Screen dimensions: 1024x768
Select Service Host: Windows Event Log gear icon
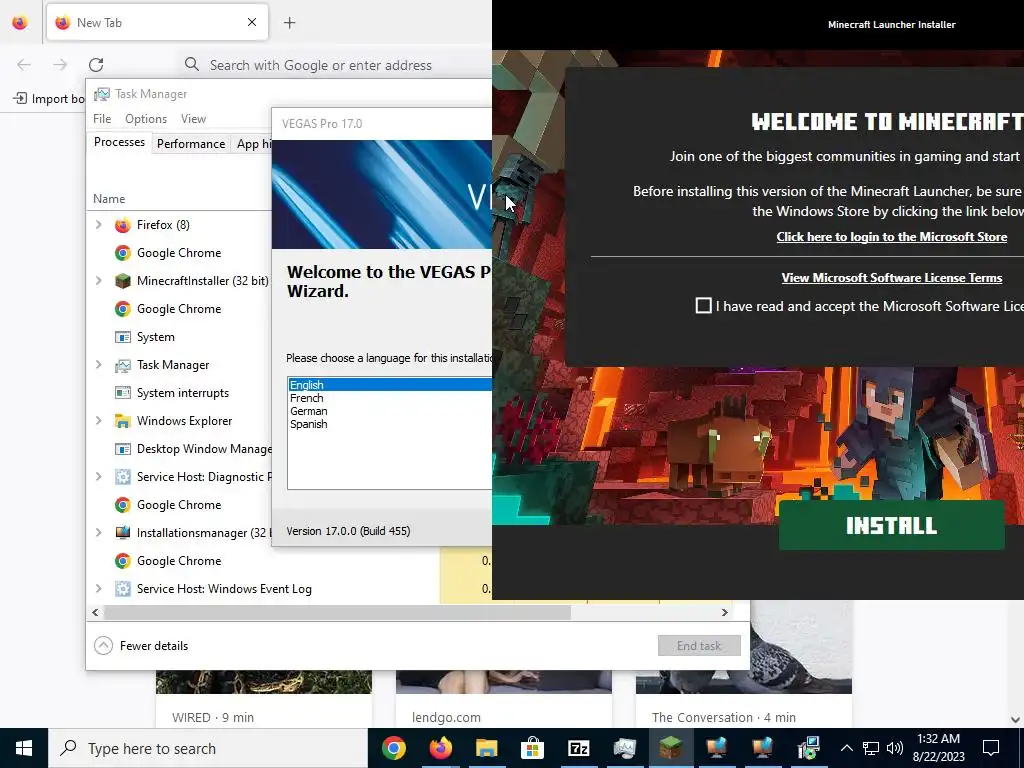point(123,589)
